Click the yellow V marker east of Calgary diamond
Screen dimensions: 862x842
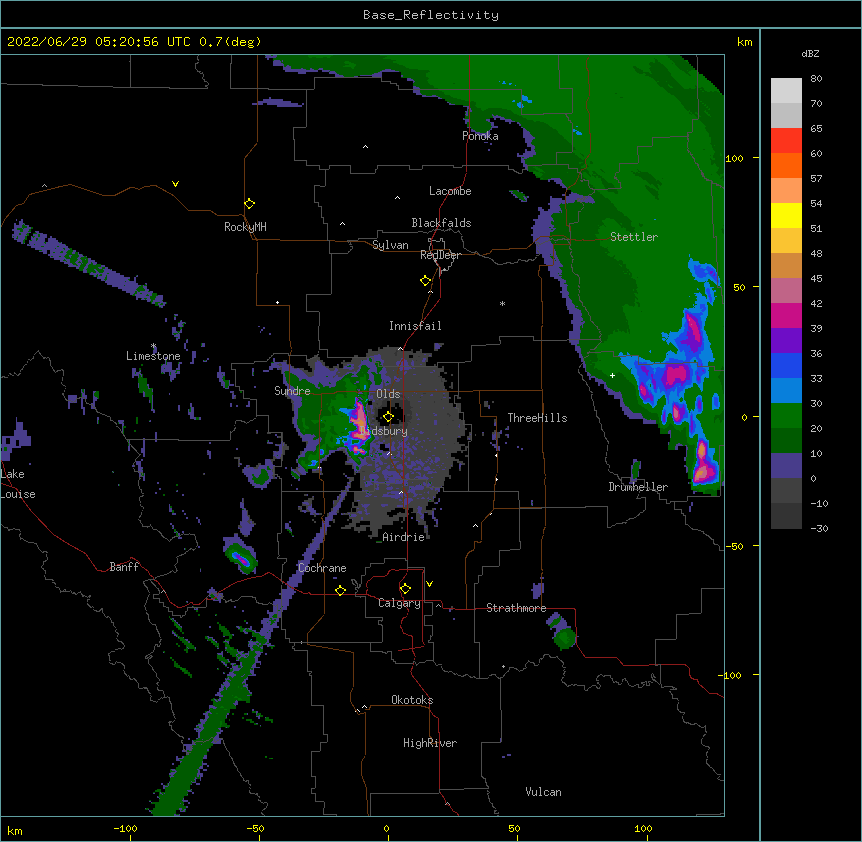(x=429, y=584)
